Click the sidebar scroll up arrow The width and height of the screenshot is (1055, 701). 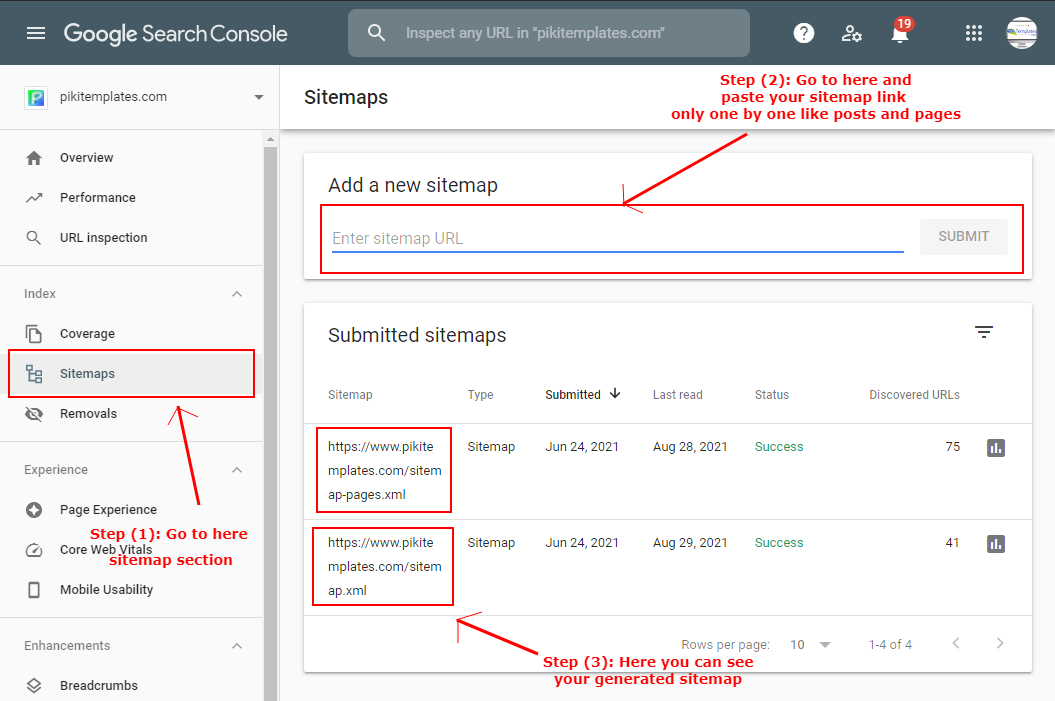[x=270, y=139]
